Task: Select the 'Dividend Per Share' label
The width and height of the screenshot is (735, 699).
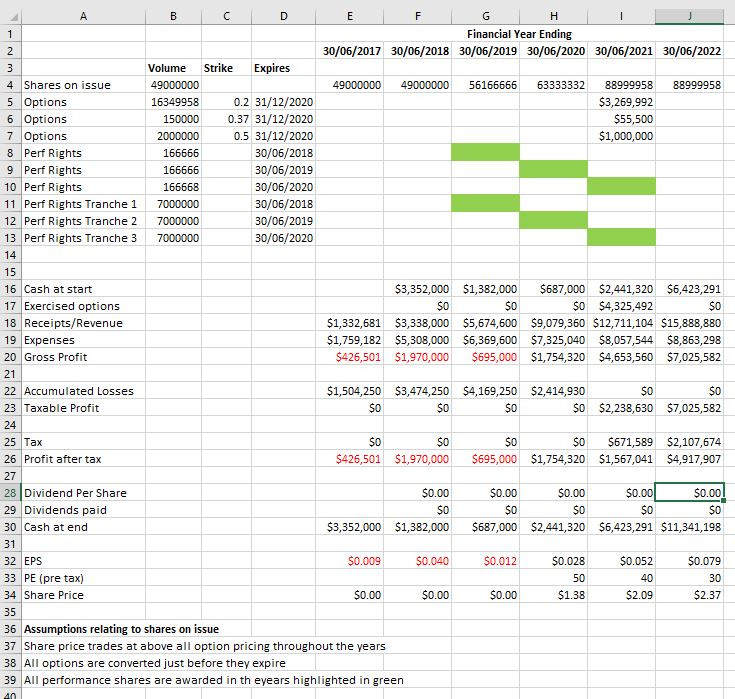Action: 83,493
